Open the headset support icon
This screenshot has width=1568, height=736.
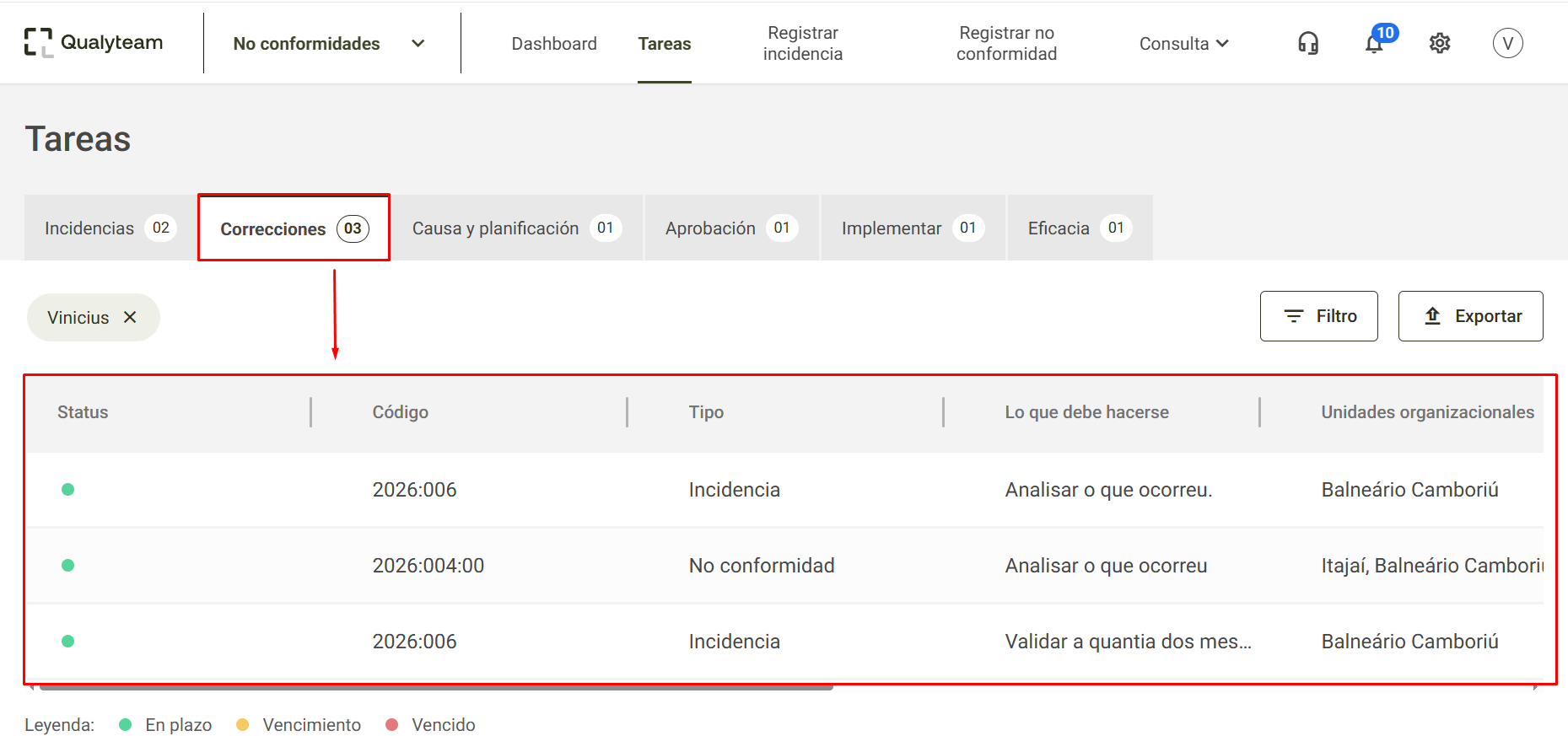tap(1308, 43)
